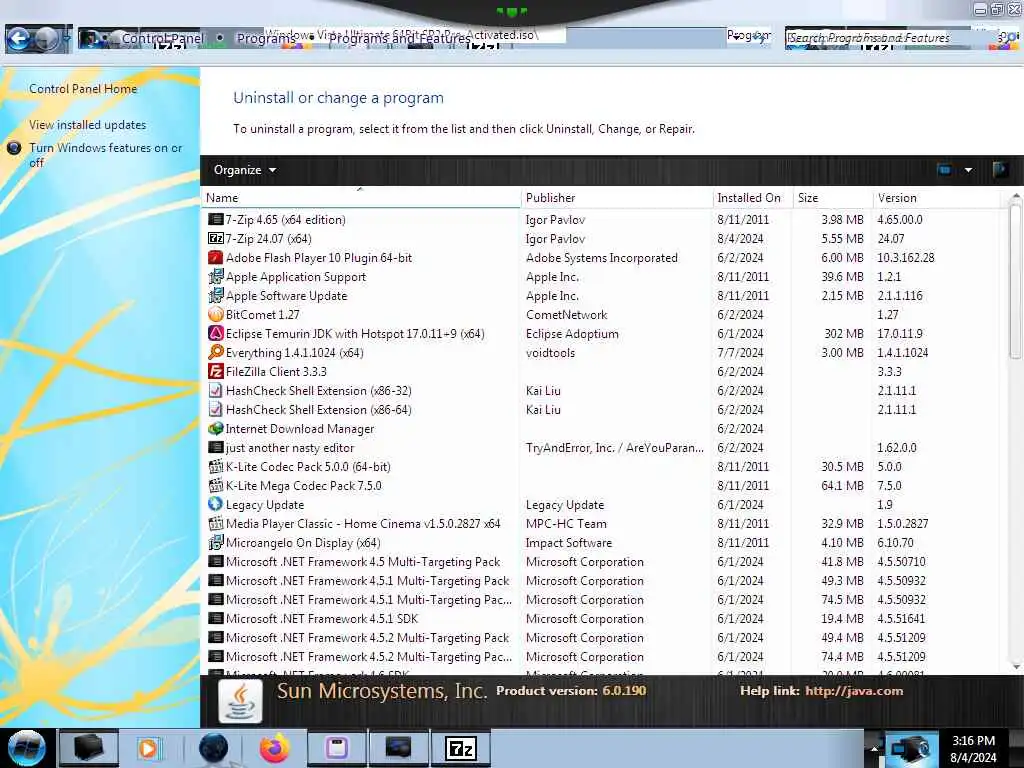Click the 7/7/2024 installed date cell
Image resolution: width=1024 pixels, height=768 pixels.
[x=740, y=353]
